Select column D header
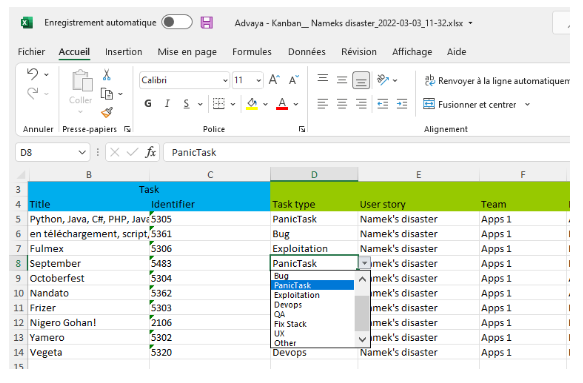Viewport: 583px width, 383px height. click(x=314, y=174)
